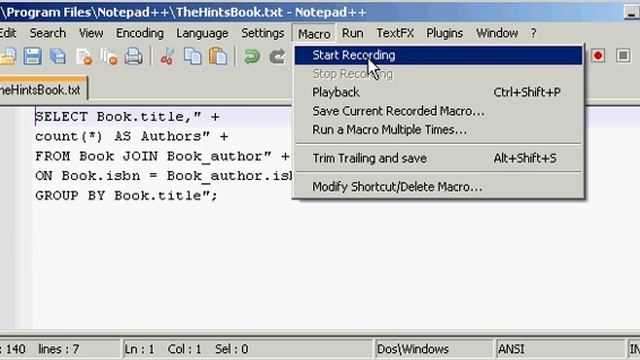Open the Settings menu
Image resolution: width=640 pixels, height=360 pixels.
point(262,33)
